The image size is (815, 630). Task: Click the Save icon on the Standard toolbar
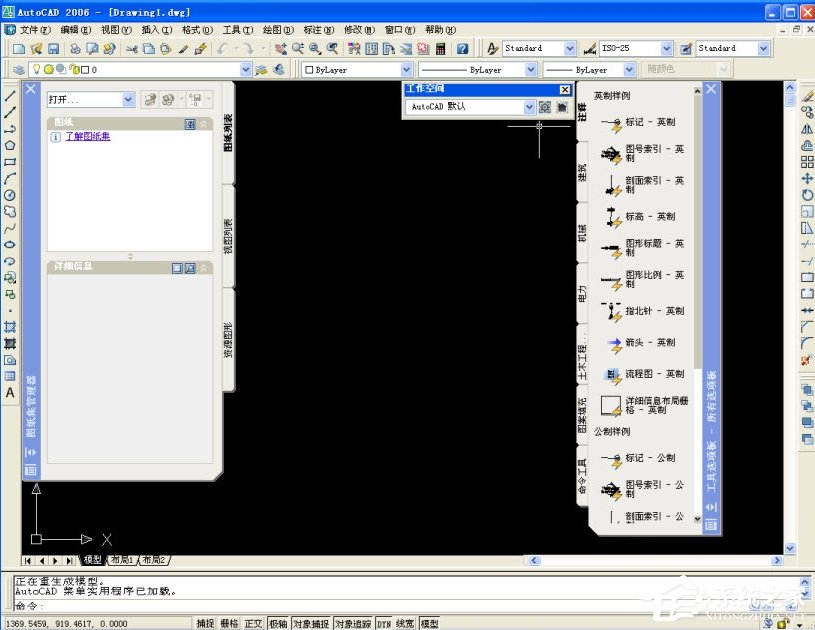click(x=52, y=47)
